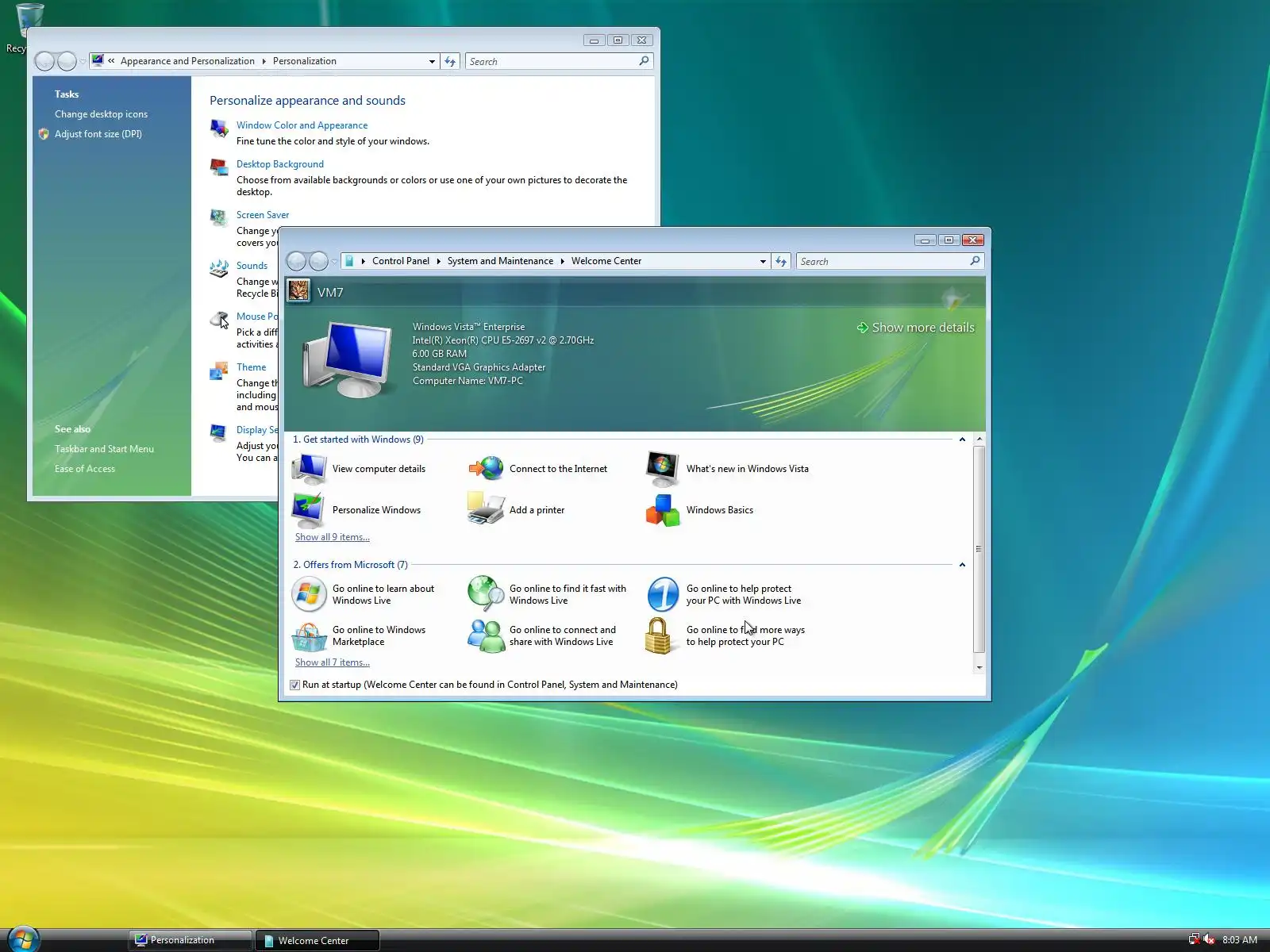Click the Window Color and Appearance icon

219,128
